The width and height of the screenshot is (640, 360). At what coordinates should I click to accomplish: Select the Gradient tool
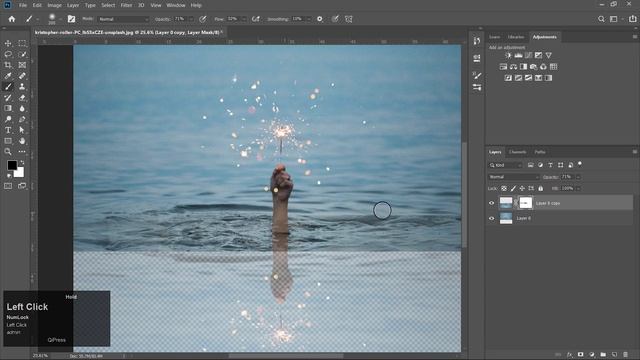(x=8, y=108)
